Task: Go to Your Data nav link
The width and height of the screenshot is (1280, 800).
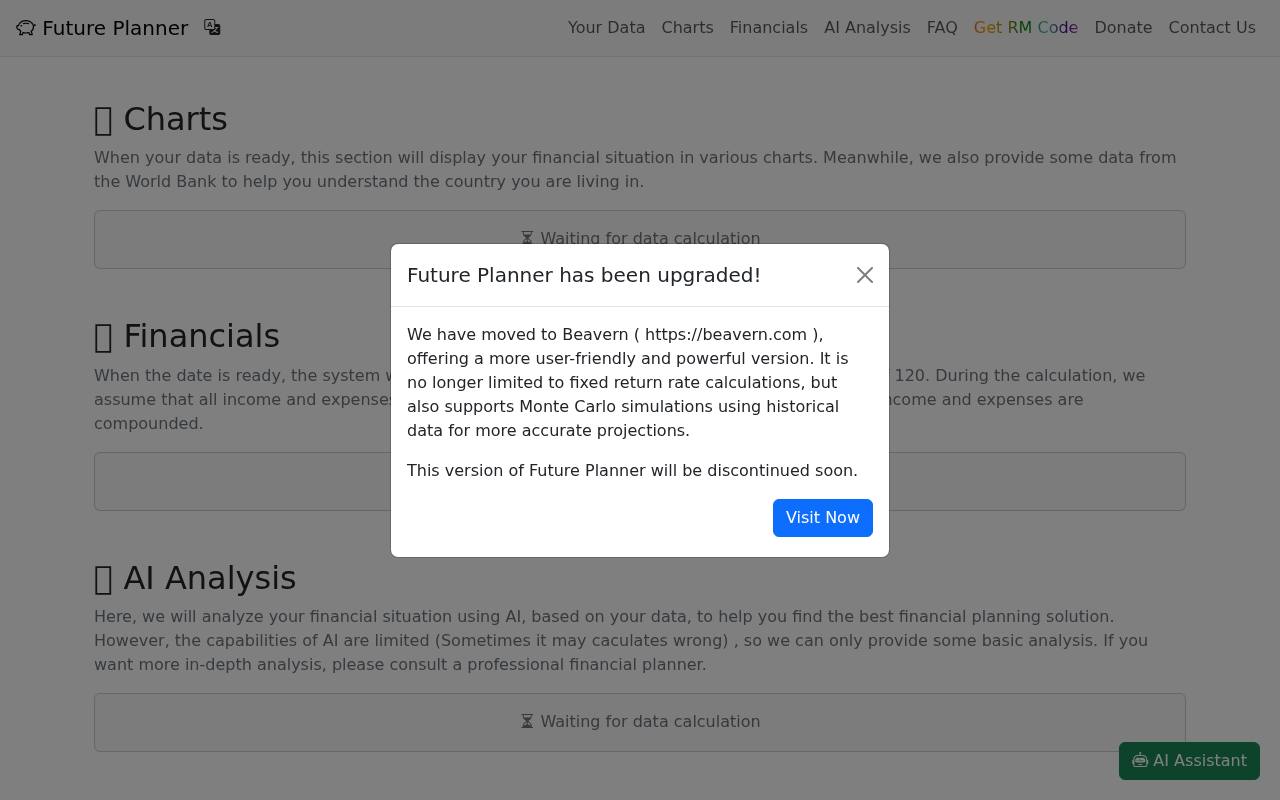Action: (606, 28)
